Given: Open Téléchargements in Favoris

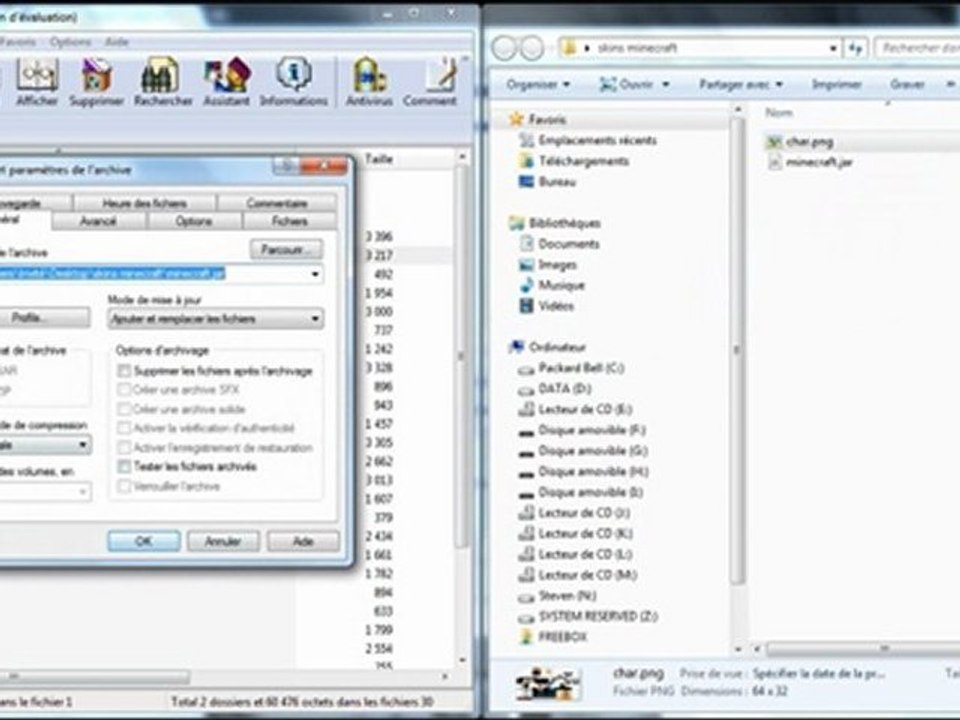Looking at the screenshot, I should pyautogui.click(x=574, y=161).
